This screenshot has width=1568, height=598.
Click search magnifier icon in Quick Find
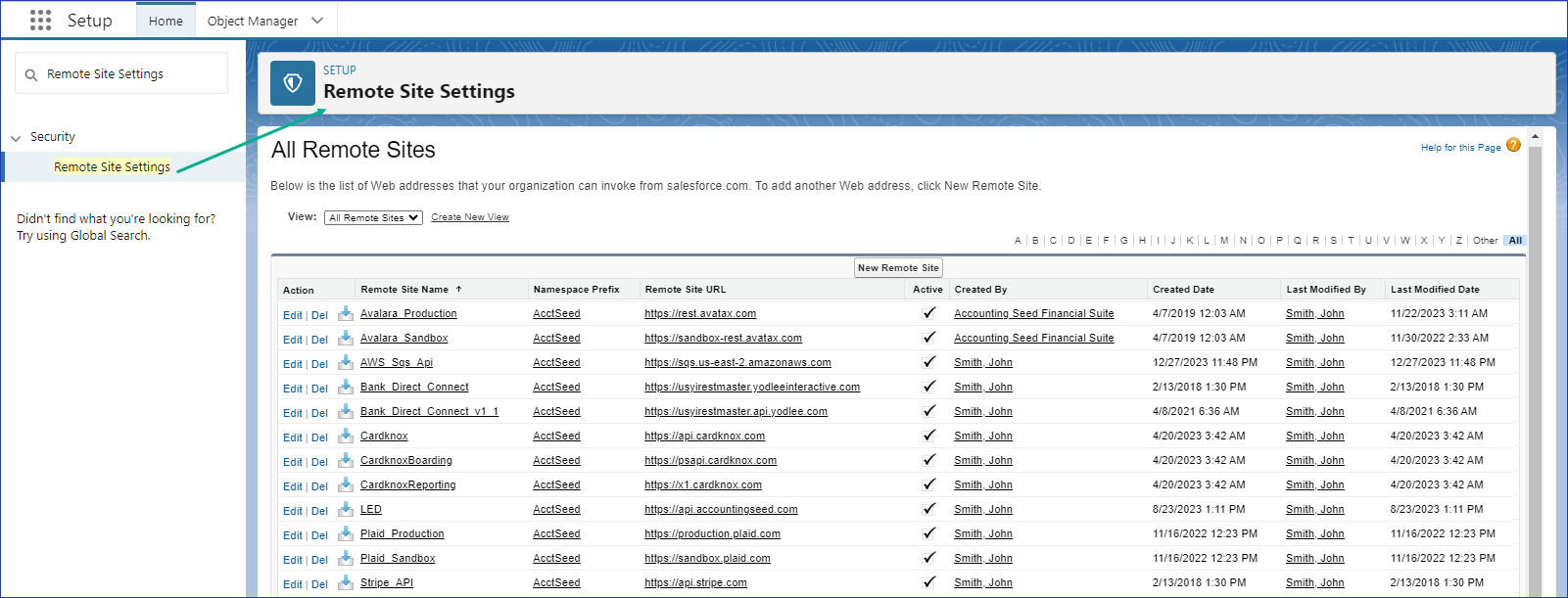(31, 74)
